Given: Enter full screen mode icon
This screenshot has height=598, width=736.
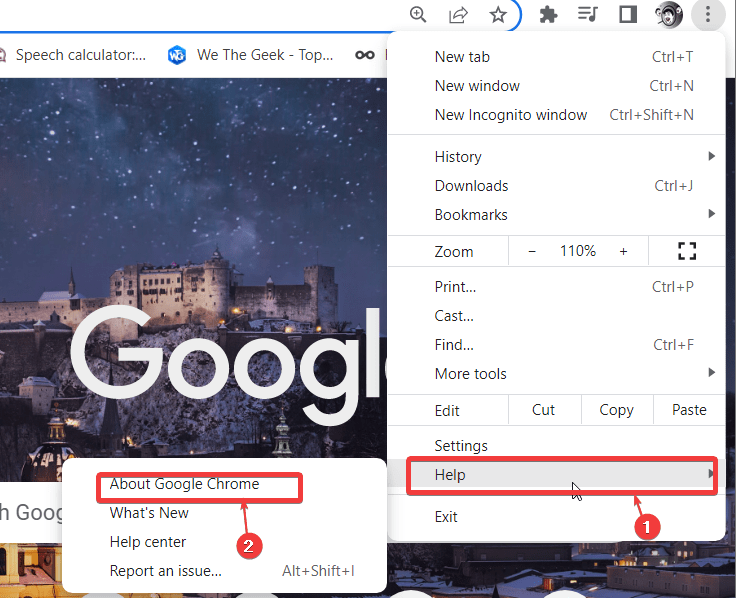Looking at the screenshot, I should [x=687, y=251].
